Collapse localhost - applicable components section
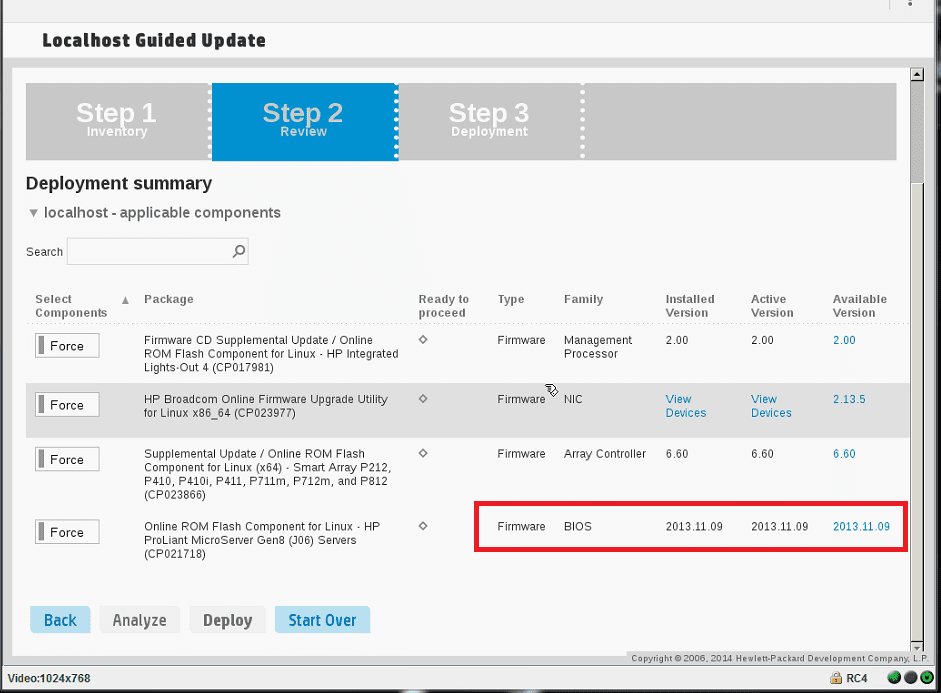 [x=34, y=213]
